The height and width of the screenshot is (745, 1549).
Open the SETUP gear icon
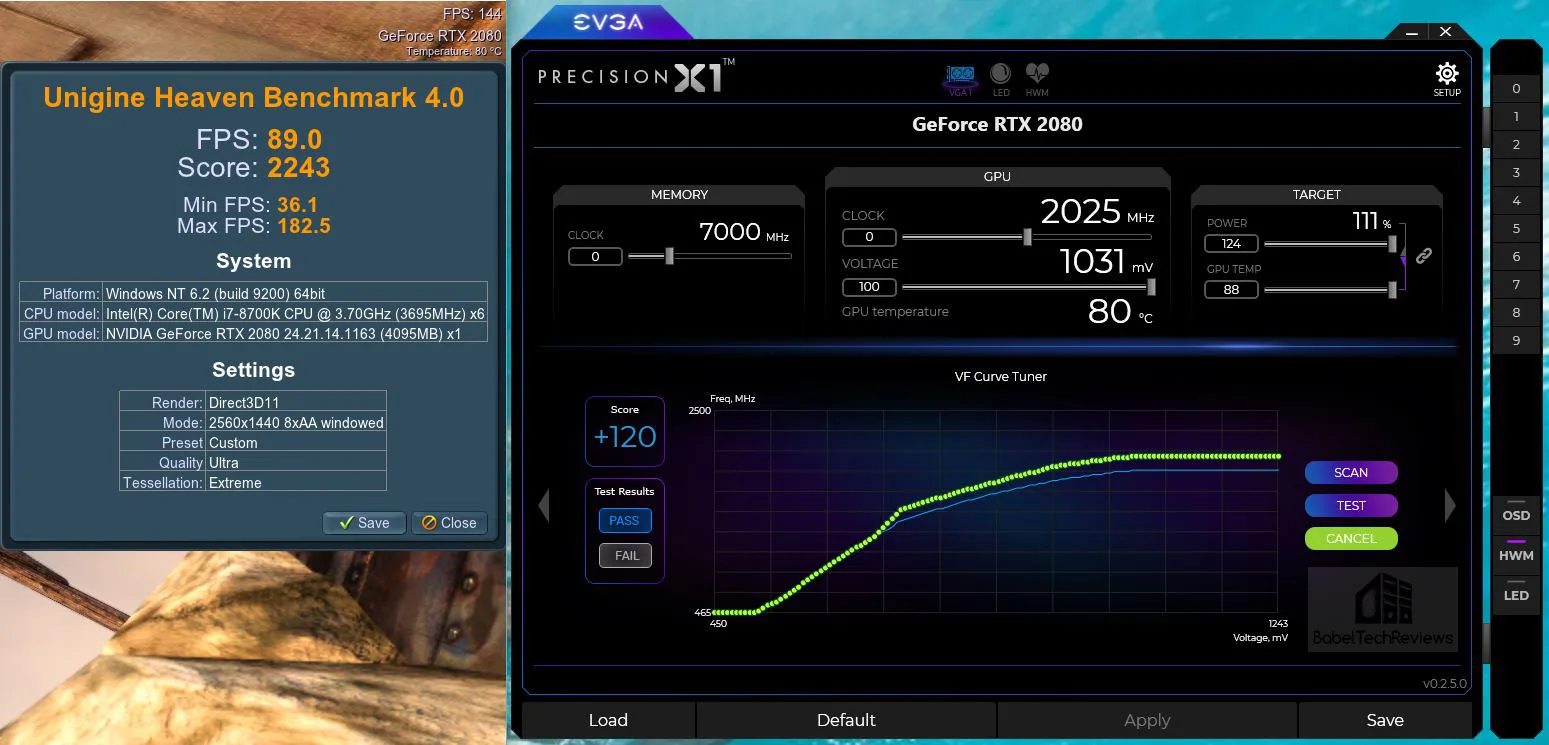click(x=1447, y=80)
